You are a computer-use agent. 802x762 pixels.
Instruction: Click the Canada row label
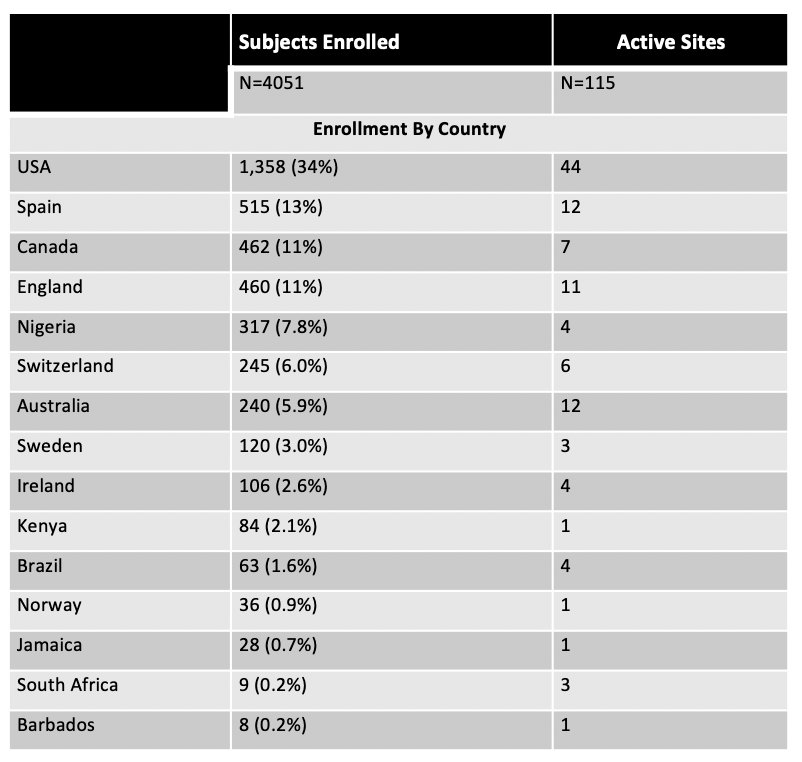(120, 253)
